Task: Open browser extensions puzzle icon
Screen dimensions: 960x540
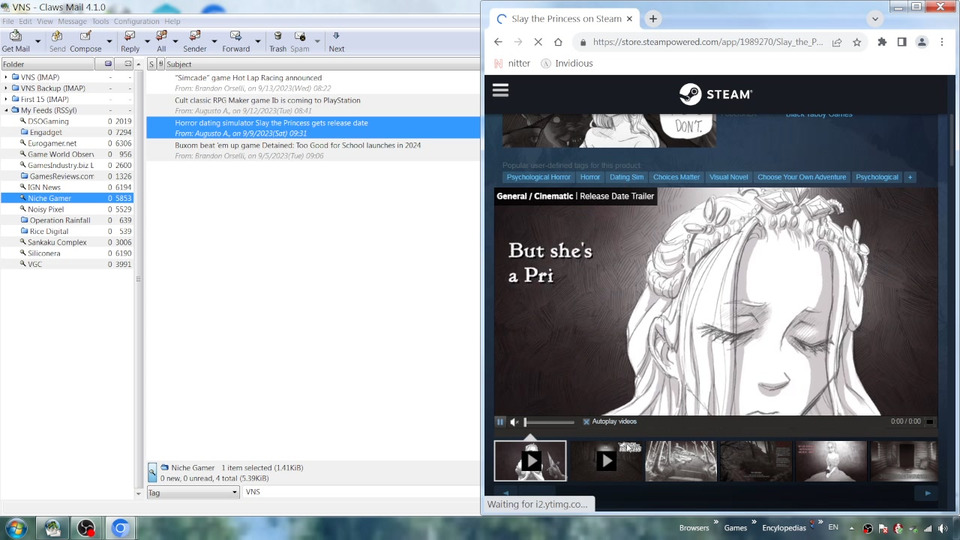Action: 882,42
